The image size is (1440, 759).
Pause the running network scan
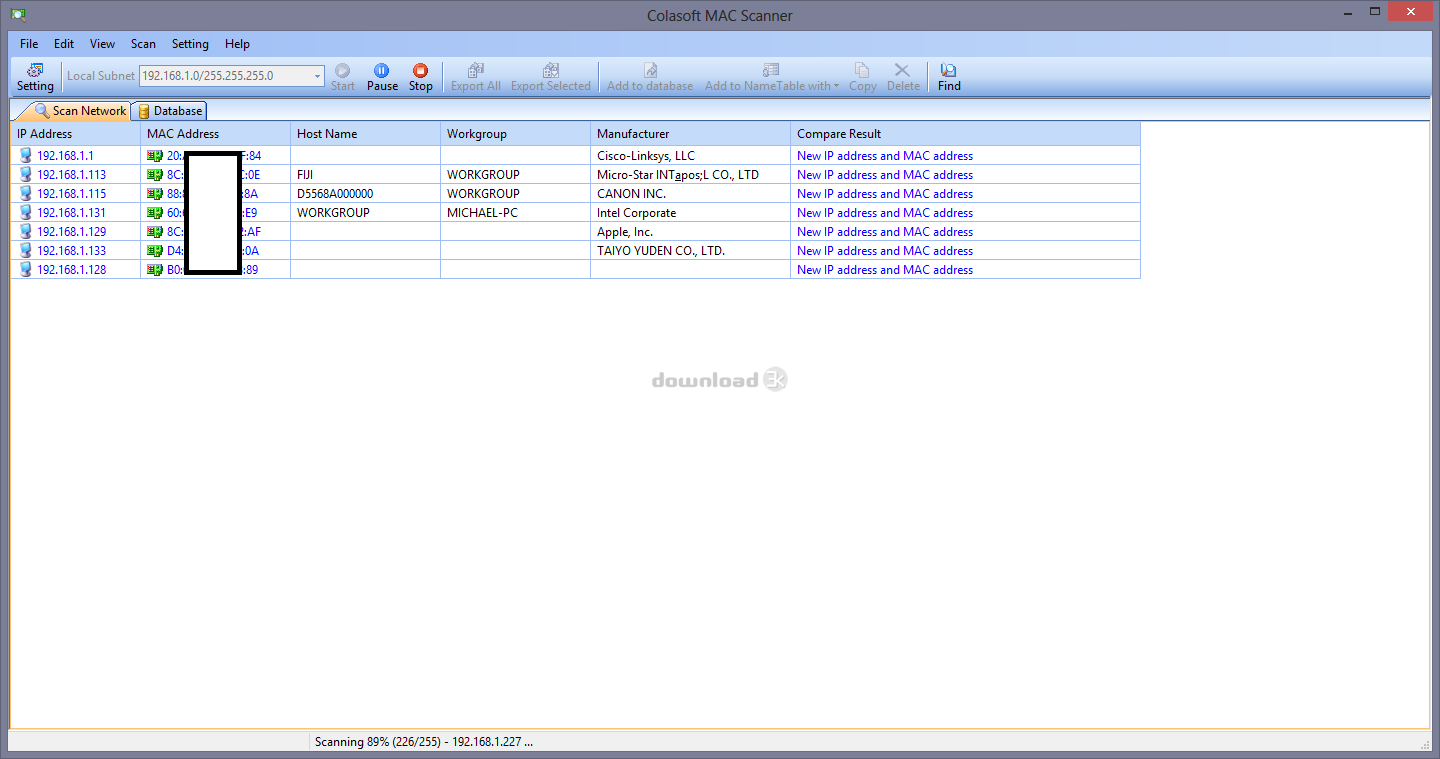[x=382, y=76]
